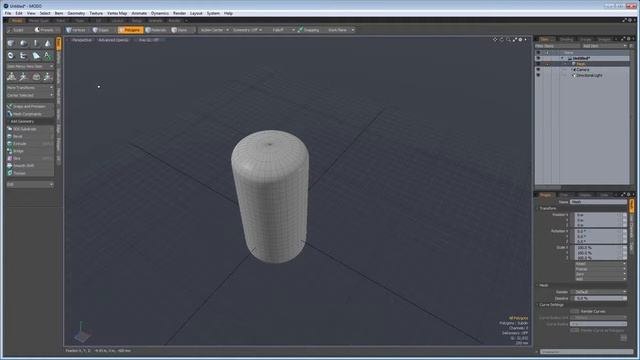
Task: Click the Extrude tool
Action: click(30, 144)
